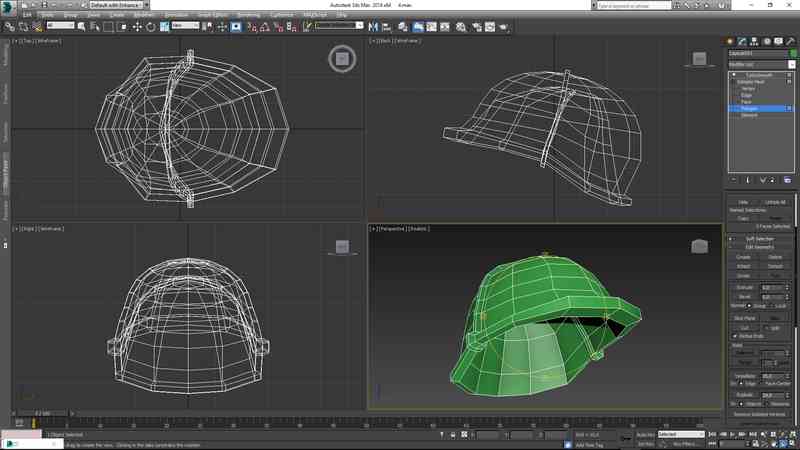Toggle Pin Stack under the modifier stack
The width and height of the screenshot is (800, 450).
click(734, 180)
